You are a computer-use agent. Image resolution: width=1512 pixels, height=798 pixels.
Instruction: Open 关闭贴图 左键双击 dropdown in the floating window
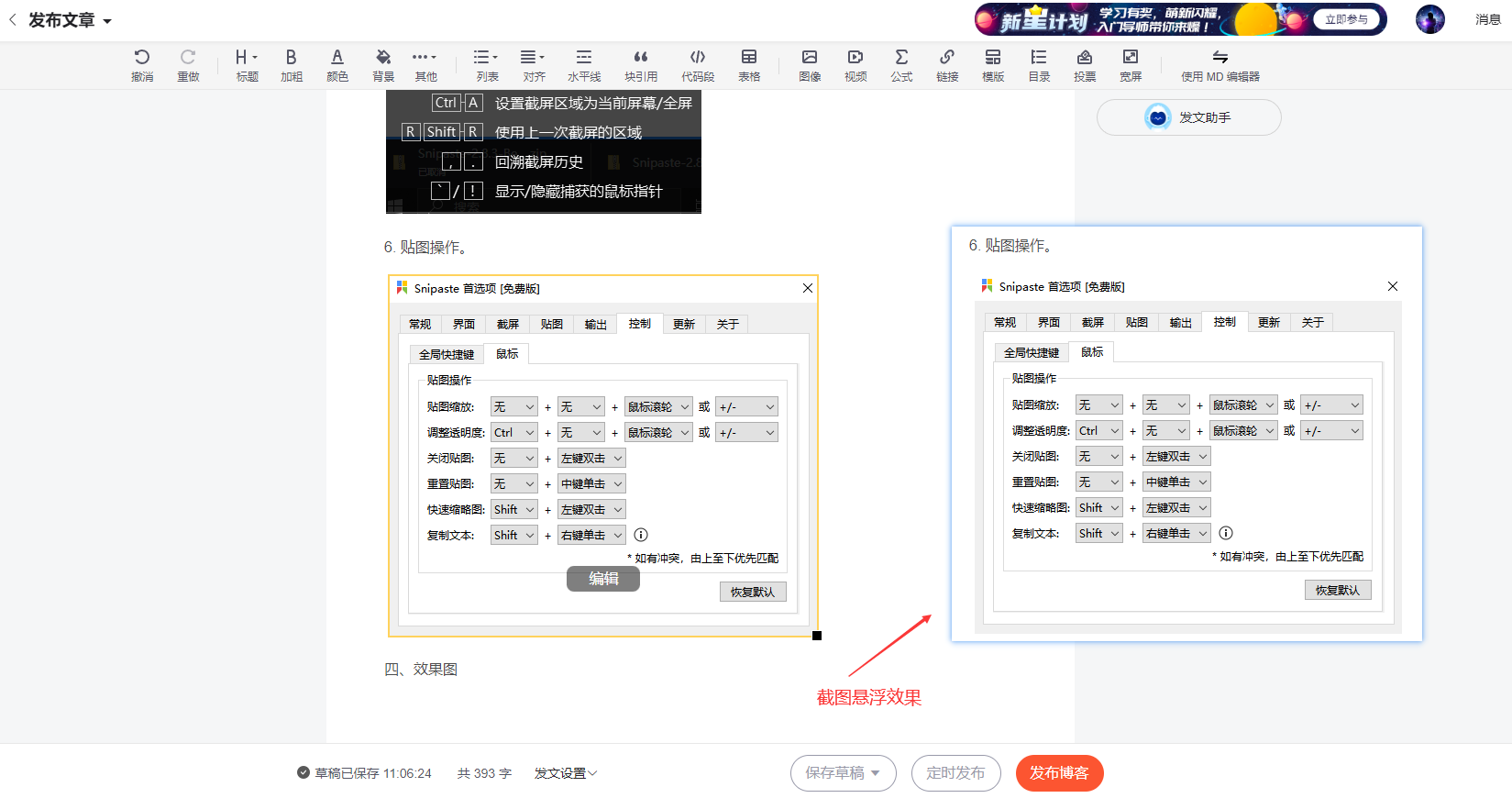1176,456
